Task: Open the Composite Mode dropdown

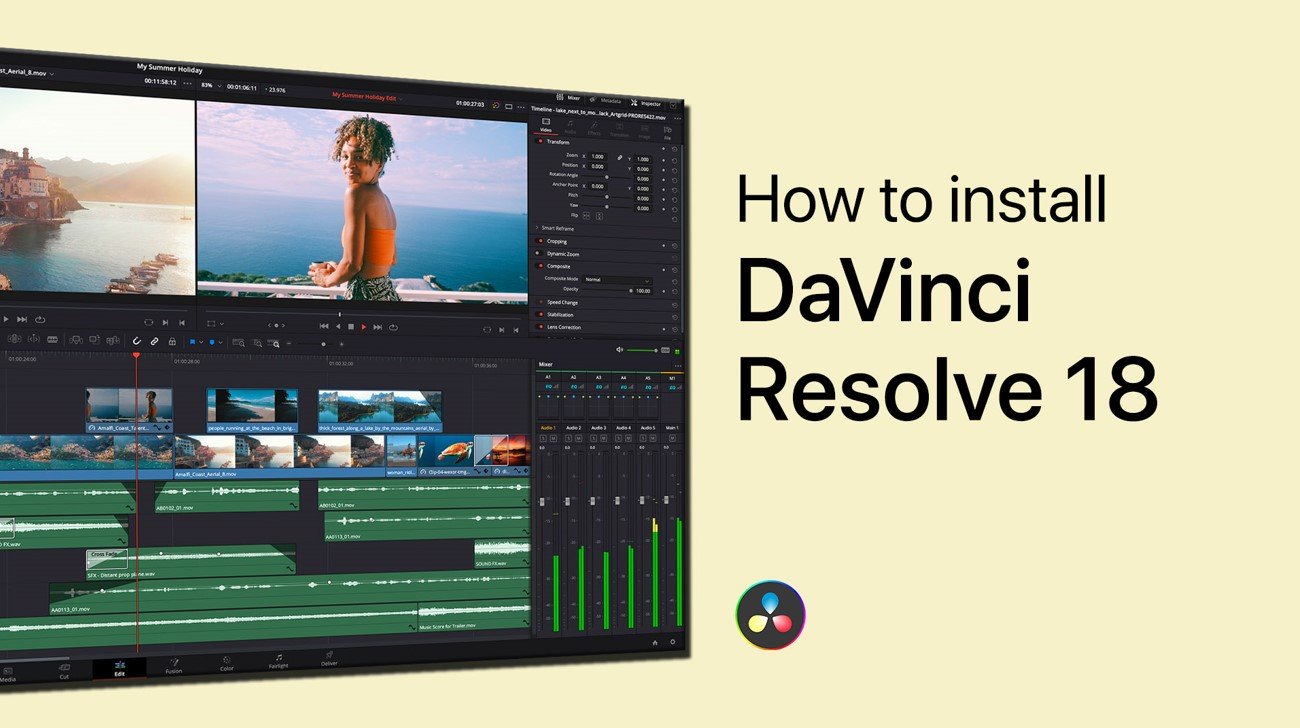Action: pyautogui.click(x=617, y=280)
